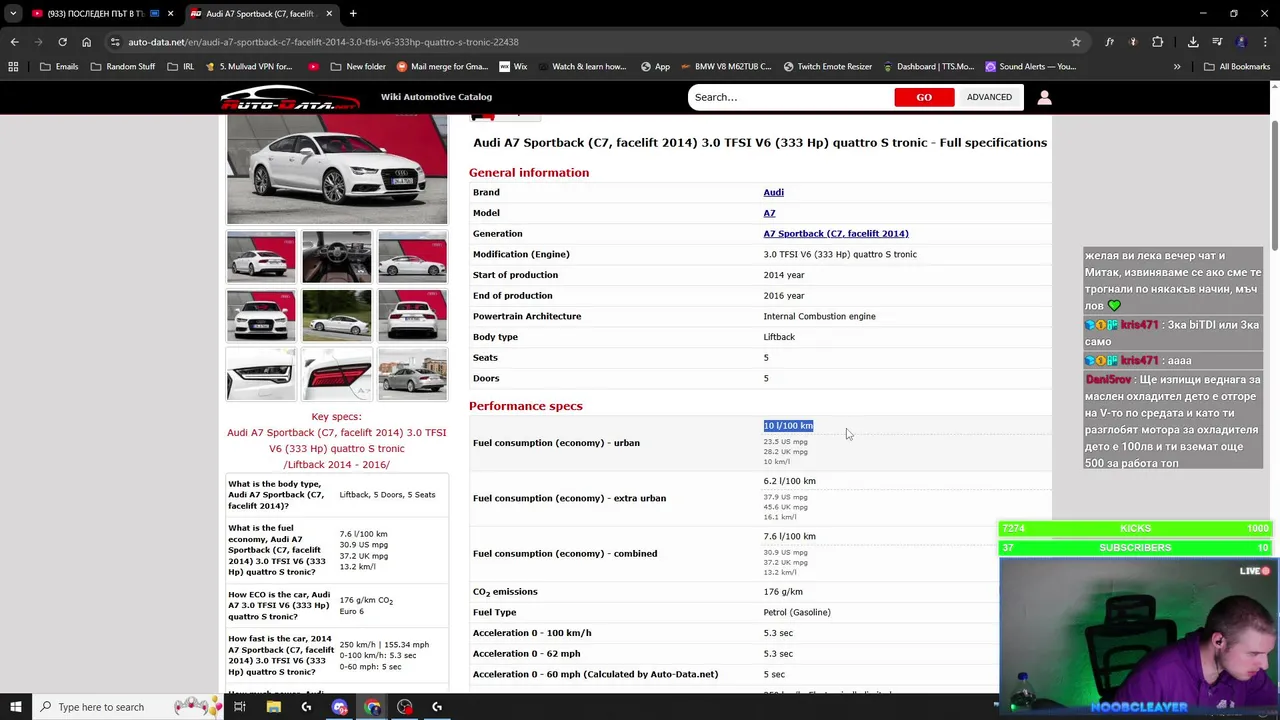
Task: Open the Twitch Emote Resizer bookmark
Action: coord(828,67)
